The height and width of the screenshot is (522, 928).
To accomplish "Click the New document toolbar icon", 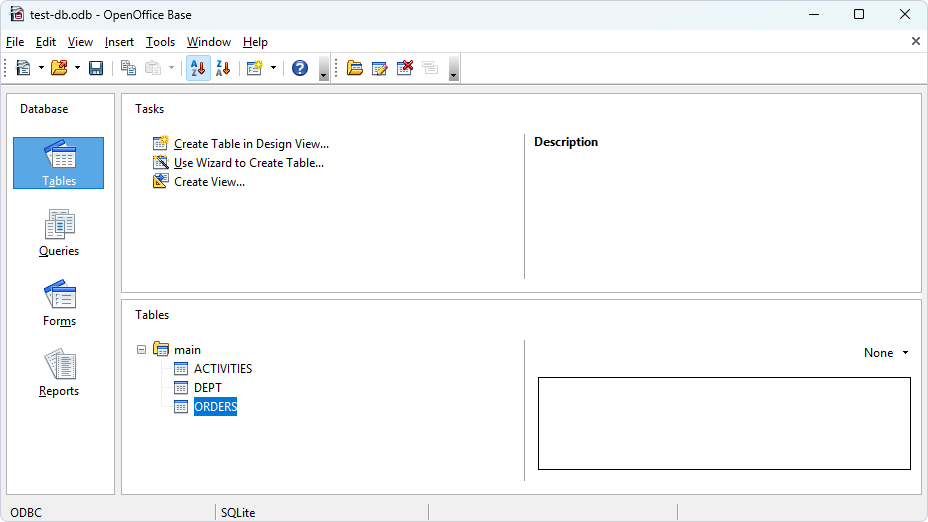I will click(x=23, y=68).
